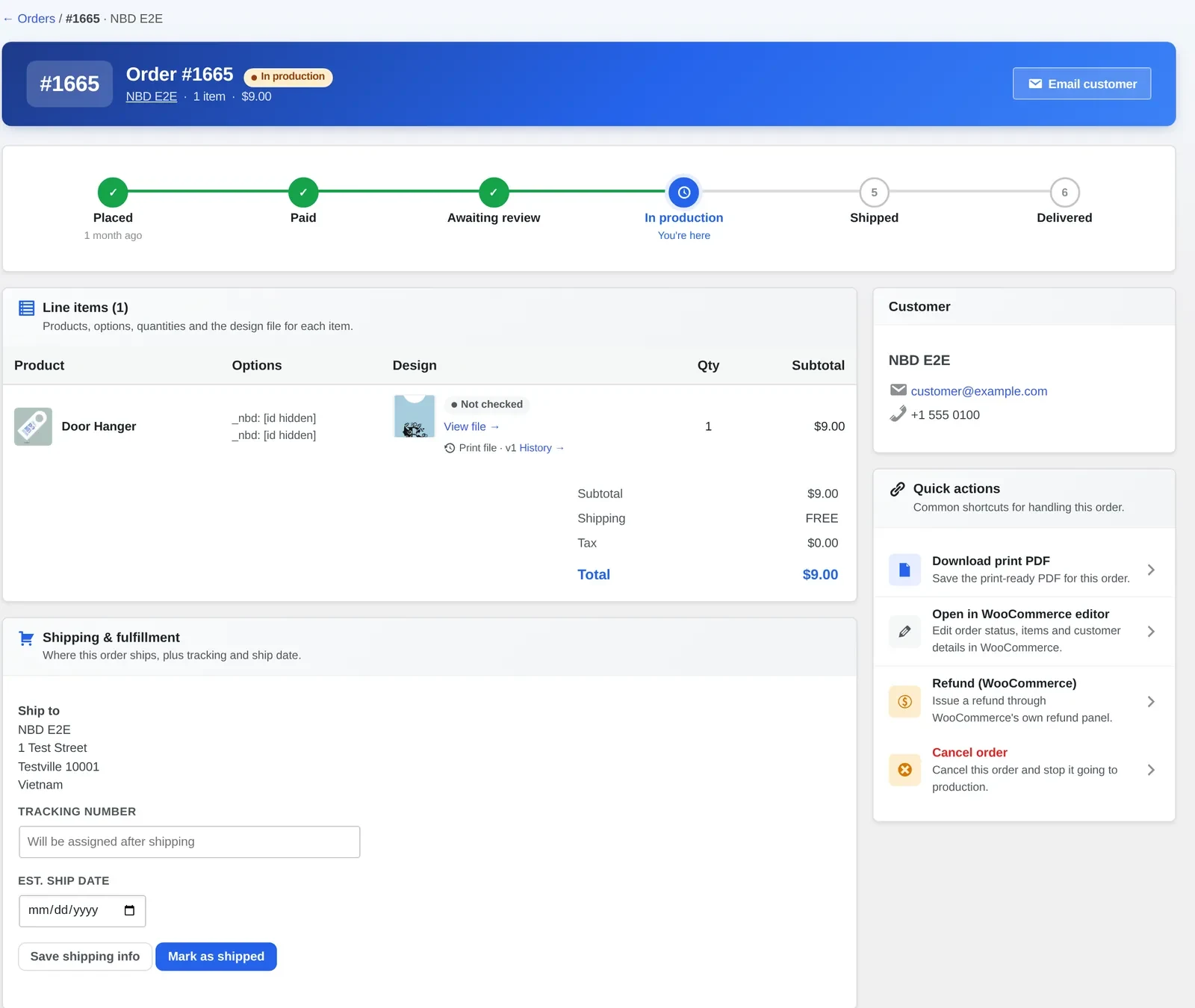The image size is (1195, 1008).
Task: Open the View file link
Action: click(471, 426)
